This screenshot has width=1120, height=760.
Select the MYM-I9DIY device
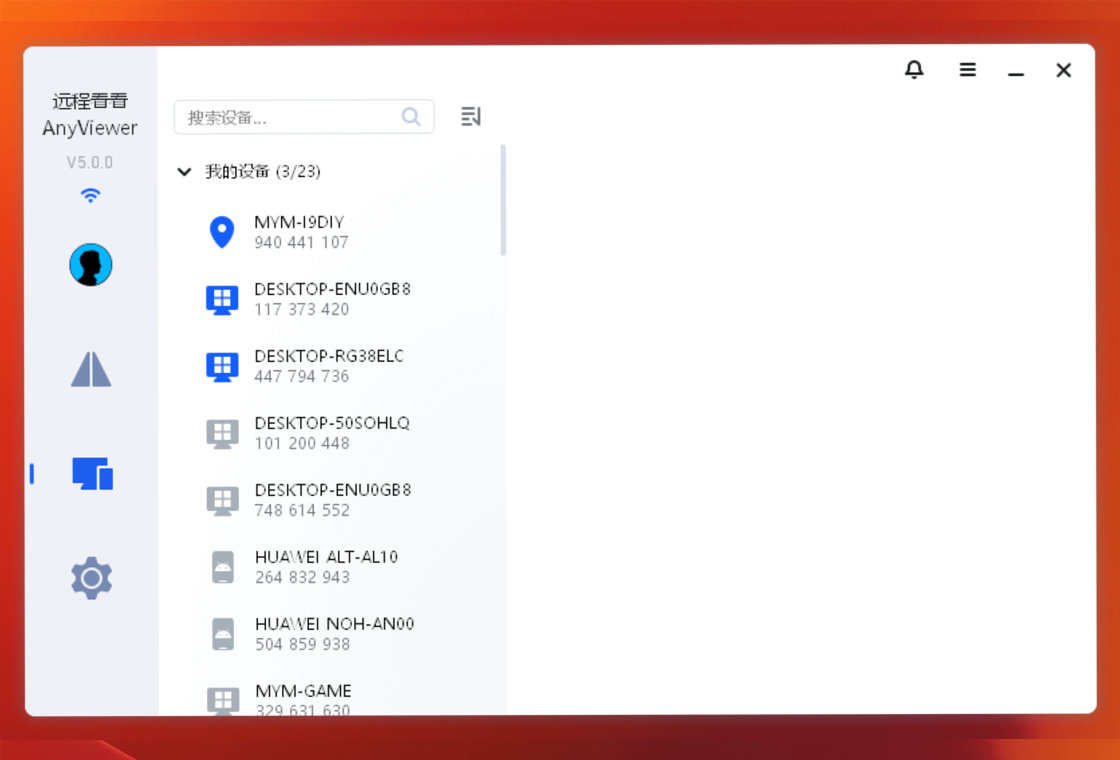click(301, 232)
